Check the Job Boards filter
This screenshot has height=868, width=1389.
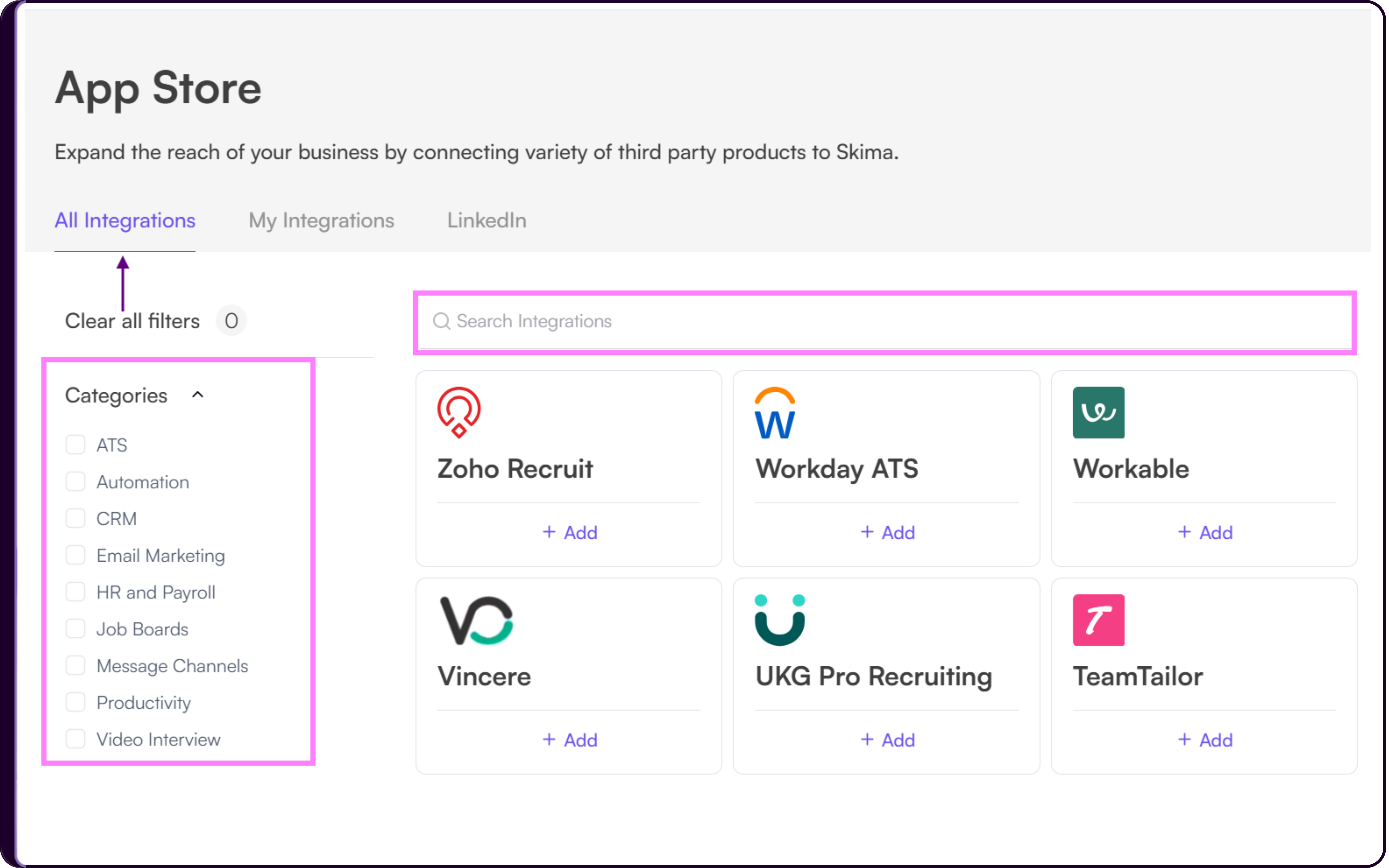75,629
